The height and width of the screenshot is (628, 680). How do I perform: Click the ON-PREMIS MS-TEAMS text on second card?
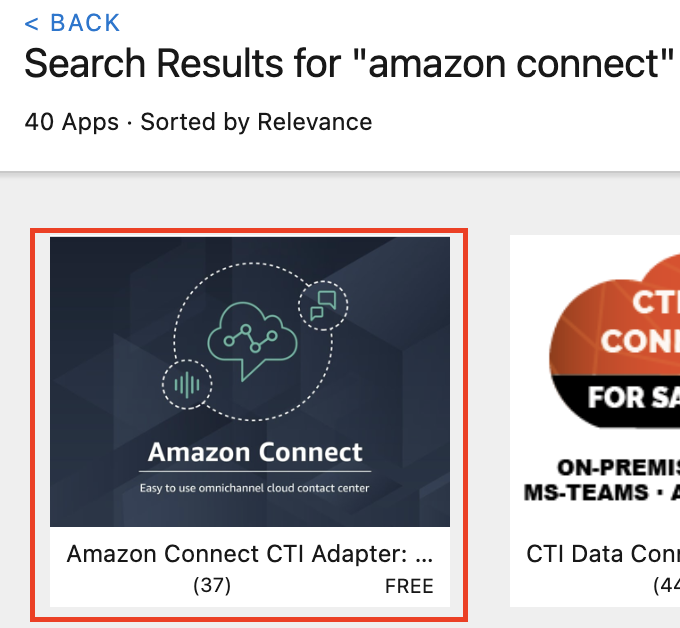[602, 480]
